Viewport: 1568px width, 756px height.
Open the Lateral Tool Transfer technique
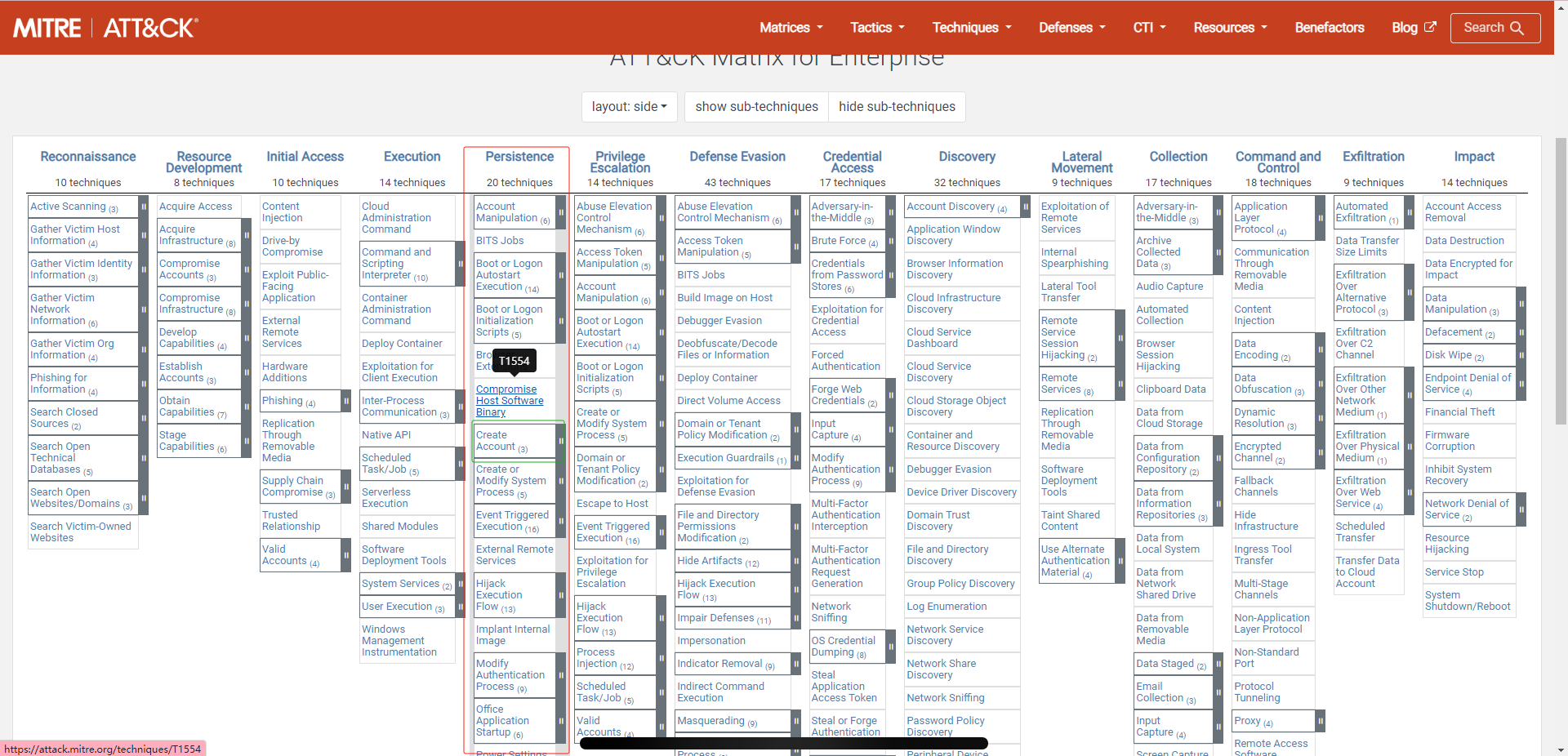coord(1068,292)
